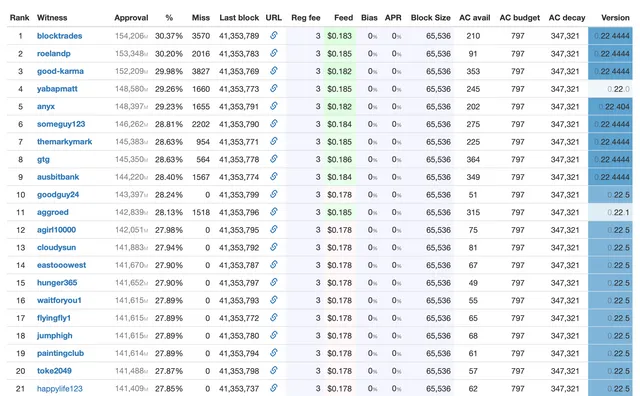Open flyingfly1 witness link

54,318
